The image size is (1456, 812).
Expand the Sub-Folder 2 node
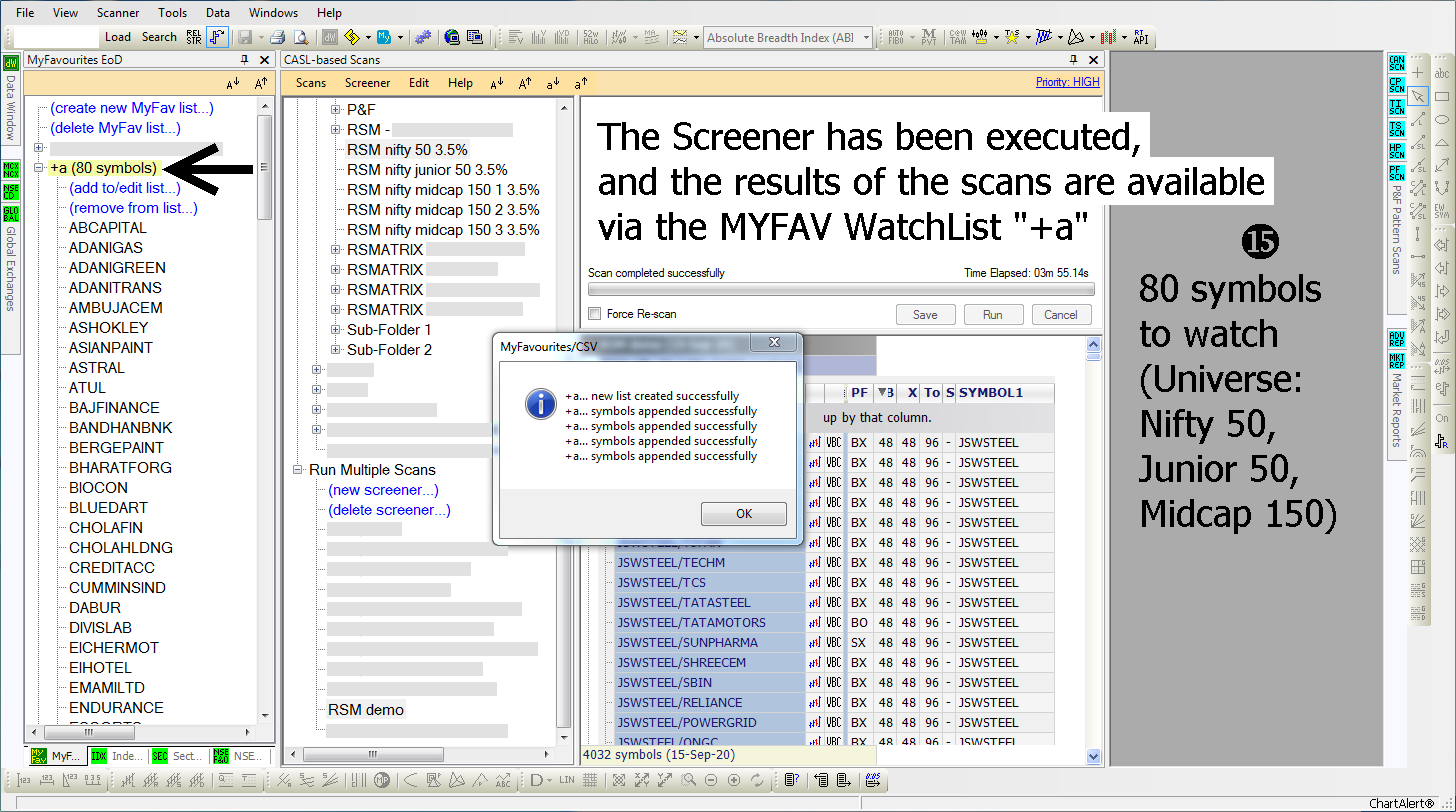[337, 350]
